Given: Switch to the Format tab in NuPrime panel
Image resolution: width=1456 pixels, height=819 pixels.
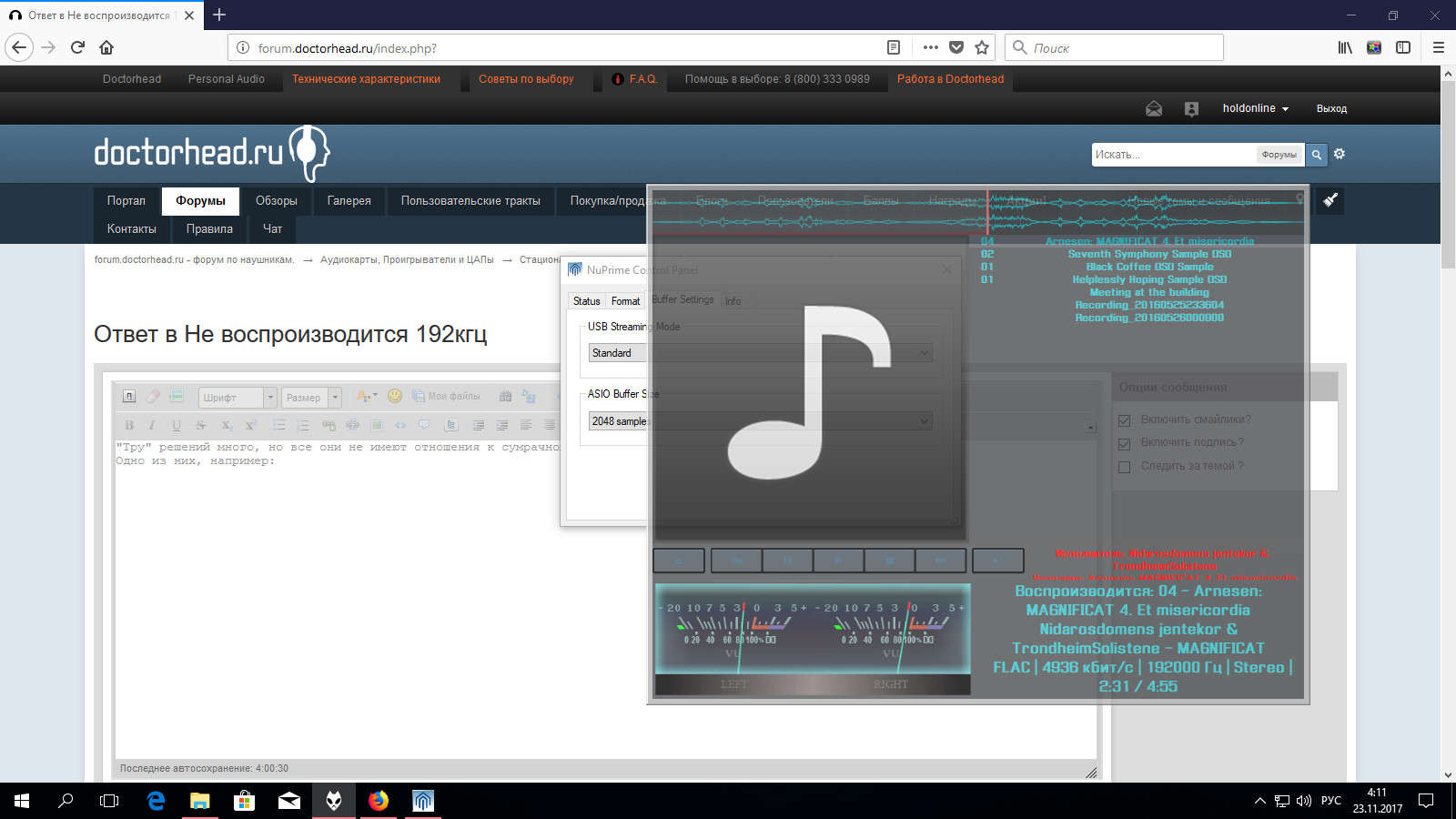Looking at the screenshot, I should pos(625,301).
